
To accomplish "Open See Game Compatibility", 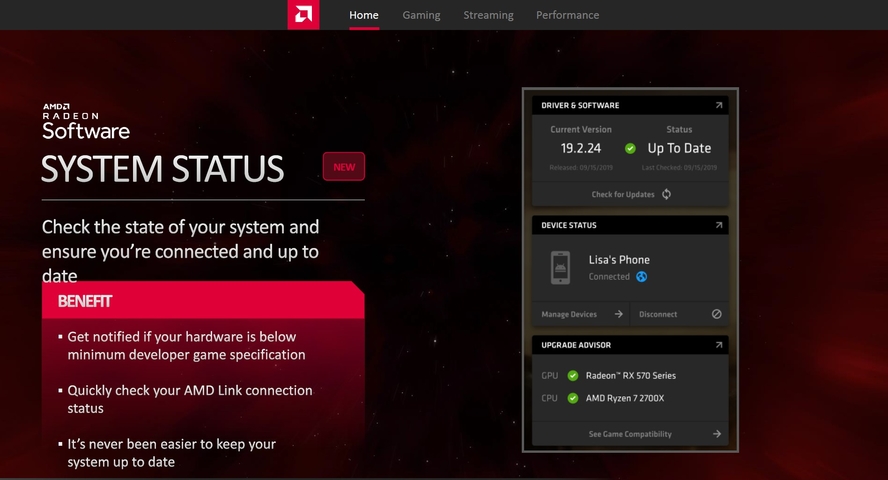I will coord(630,434).
